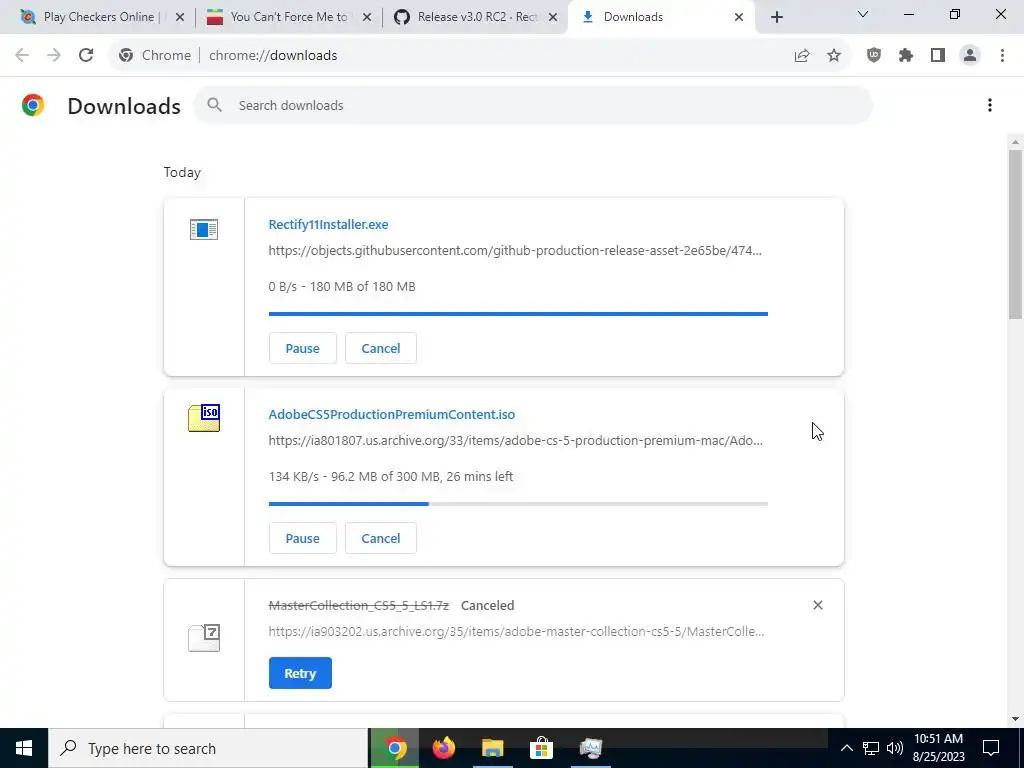Show hidden system tray icons
The height and width of the screenshot is (768, 1024).
tap(846, 748)
